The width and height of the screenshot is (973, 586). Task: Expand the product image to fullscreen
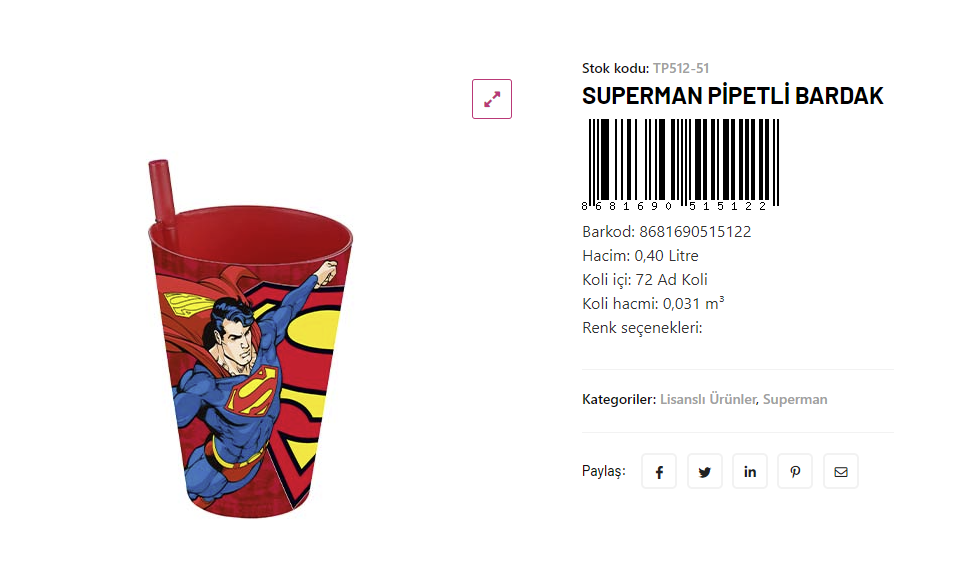[492, 99]
